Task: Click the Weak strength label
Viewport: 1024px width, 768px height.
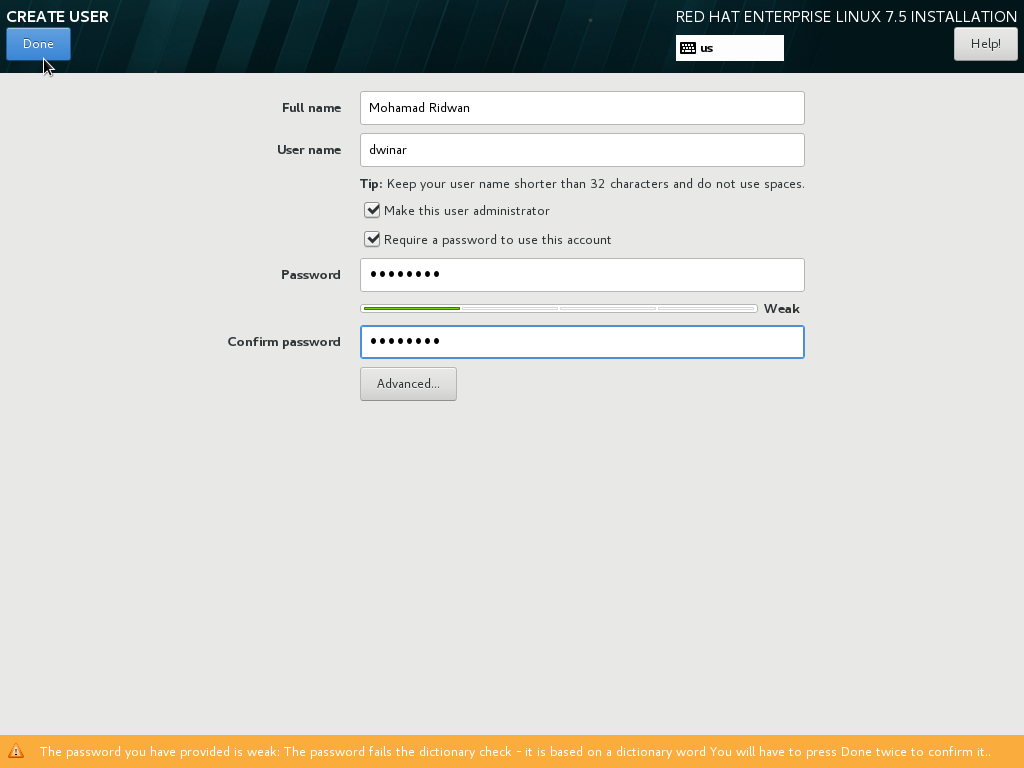Action: pyautogui.click(x=782, y=309)
